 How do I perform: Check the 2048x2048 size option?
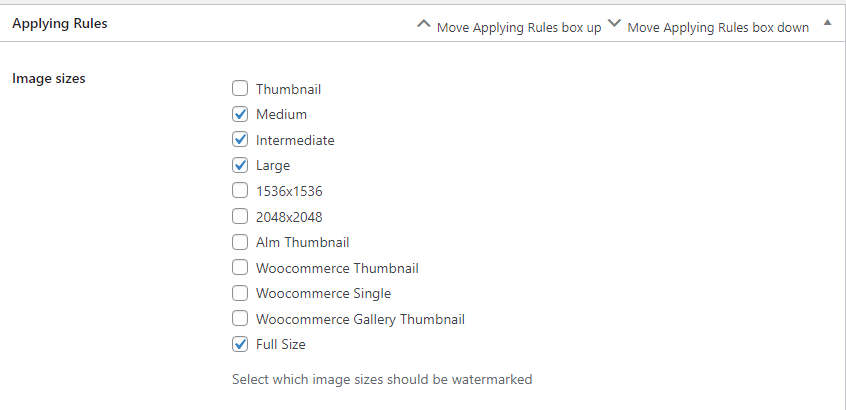click(240, 216)
